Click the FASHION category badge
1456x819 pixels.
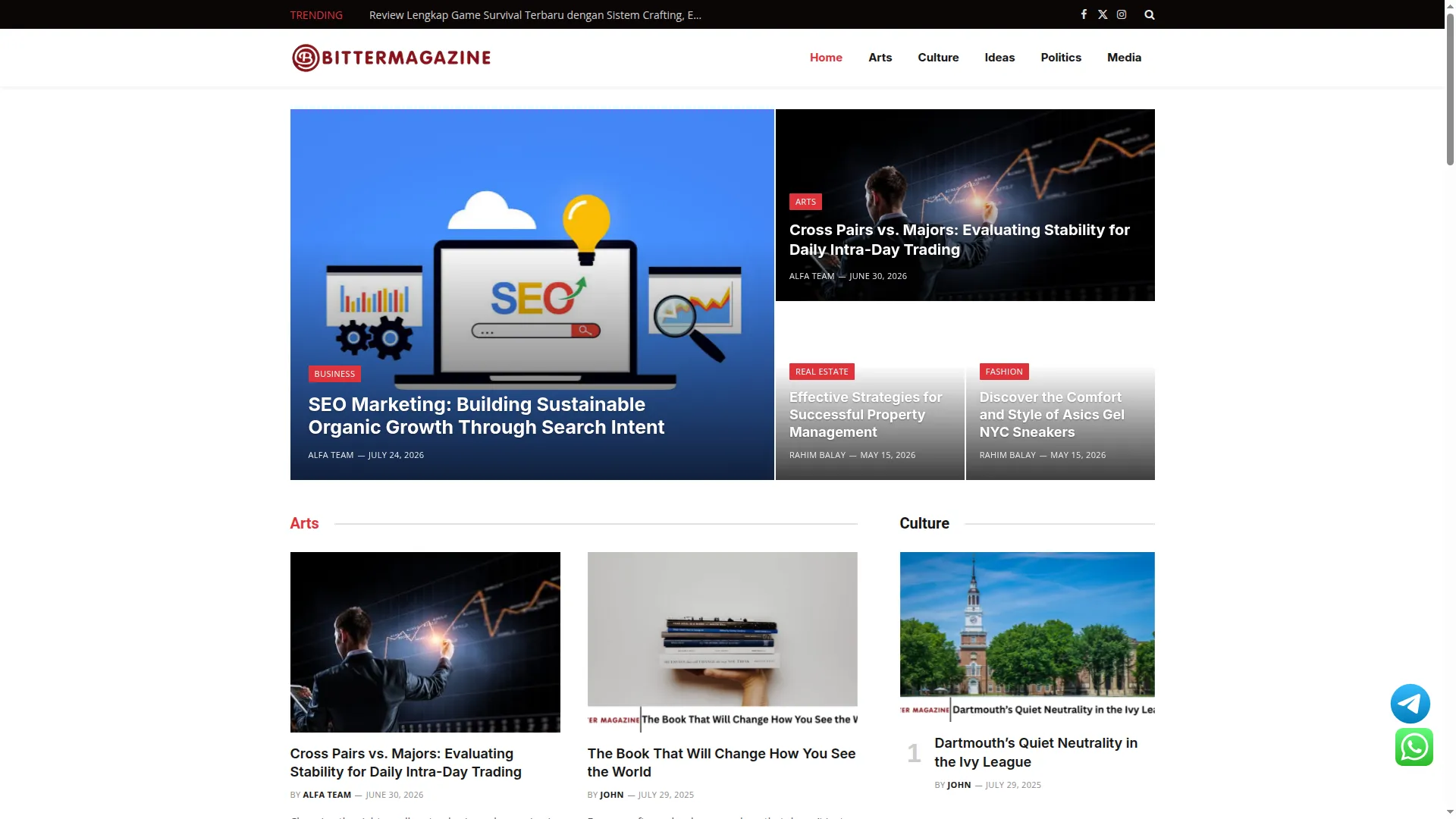tap(1004, 372)
